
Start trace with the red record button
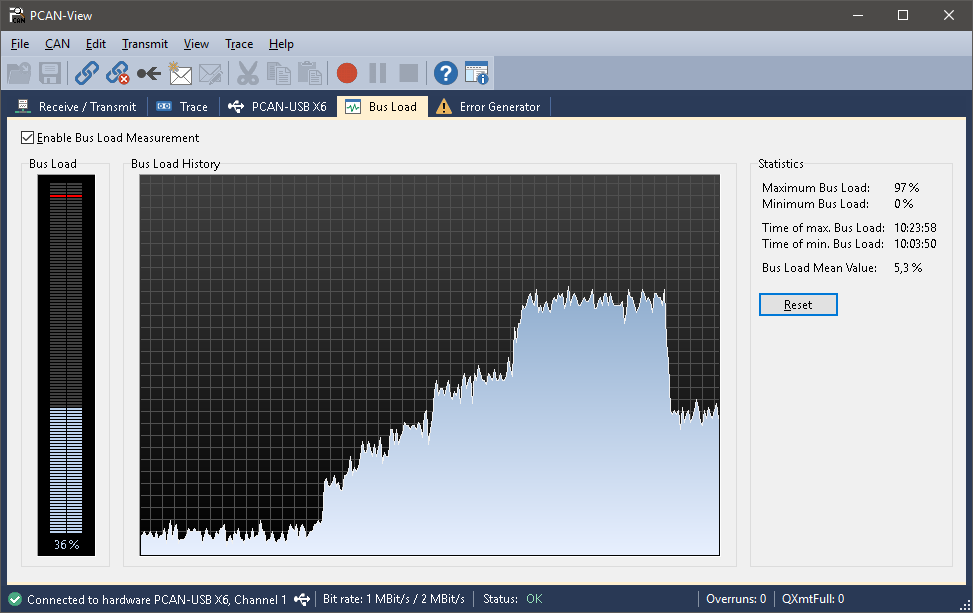coord(347,73)
